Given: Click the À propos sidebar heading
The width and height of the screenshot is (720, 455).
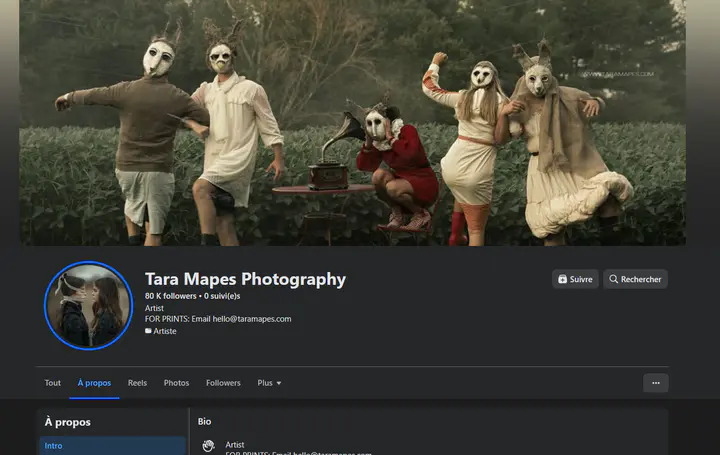Looking at the screenshot, I should pos(68,422).
